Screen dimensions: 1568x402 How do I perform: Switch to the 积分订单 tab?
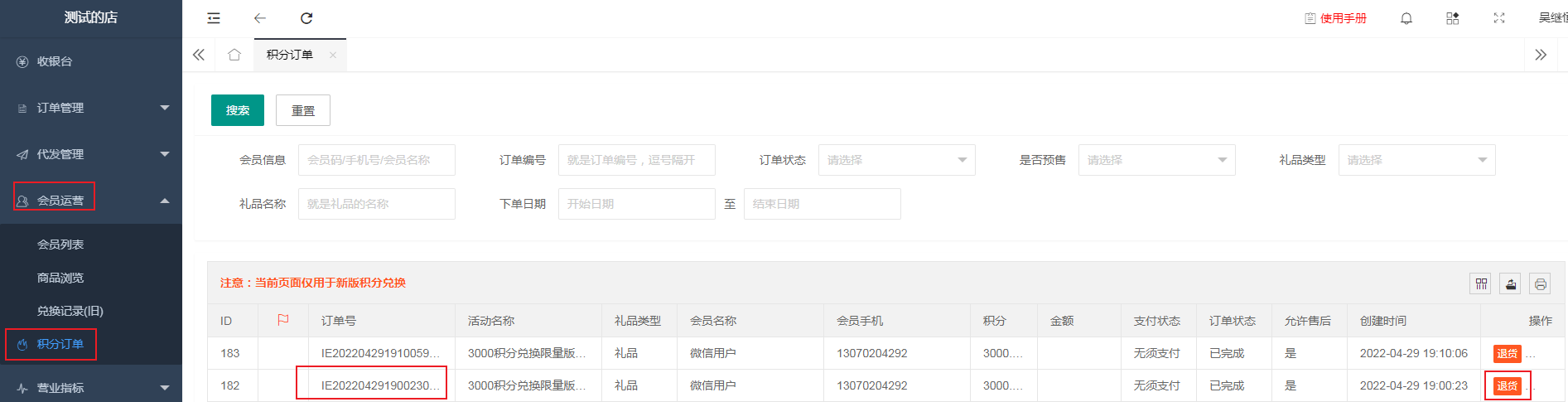click(x=289, y=55)
